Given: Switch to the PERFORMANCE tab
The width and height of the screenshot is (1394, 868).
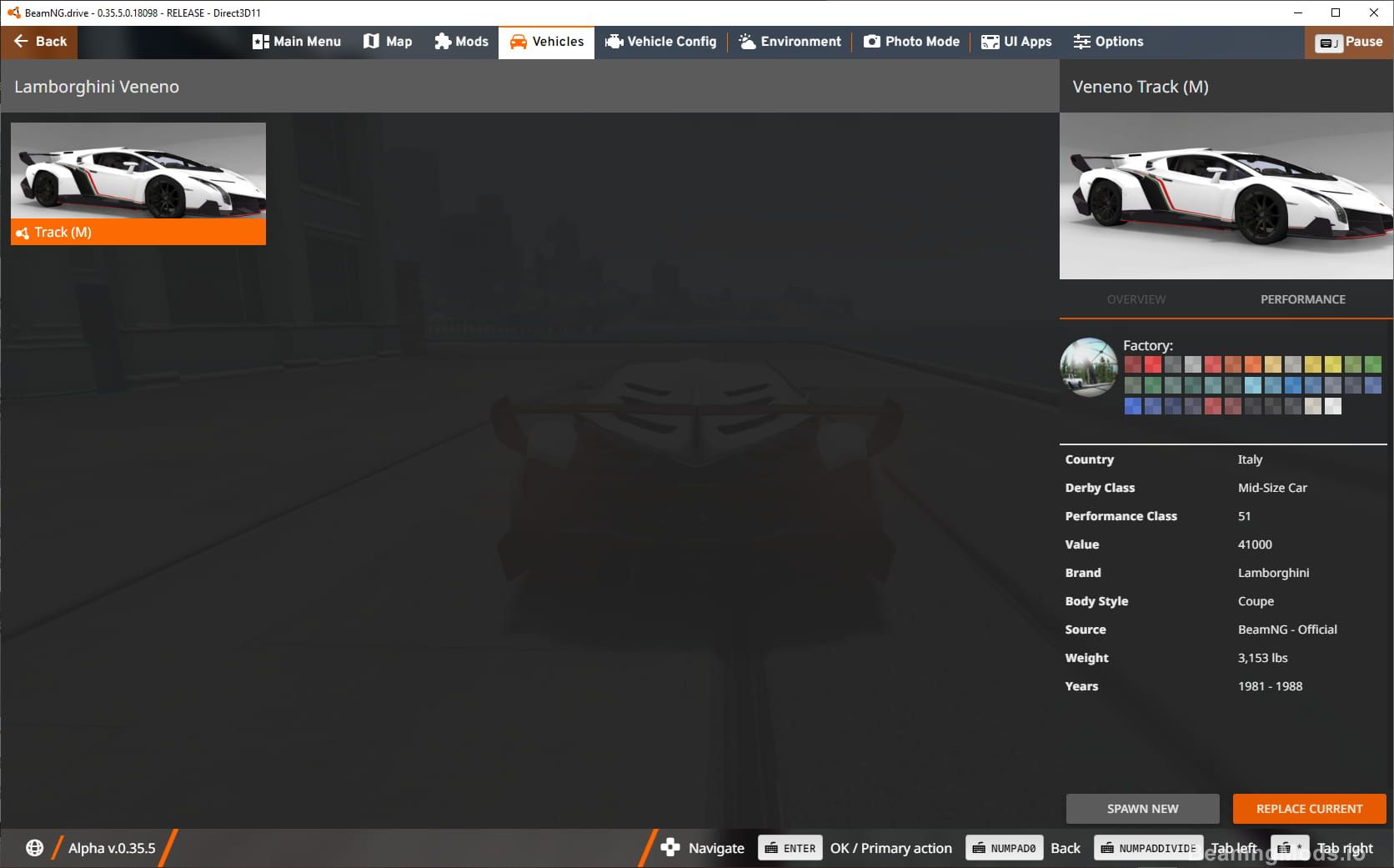Looking at the screenshot, I should coord(1302,299).
